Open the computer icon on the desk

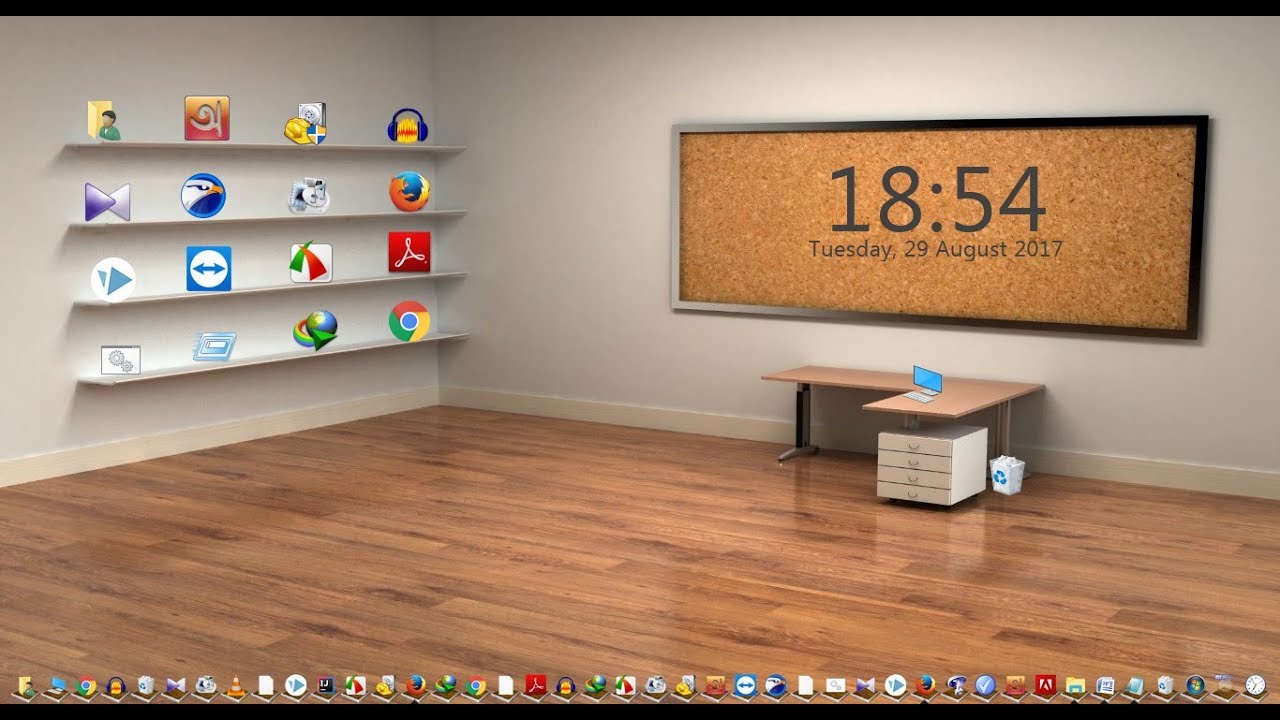925,383
